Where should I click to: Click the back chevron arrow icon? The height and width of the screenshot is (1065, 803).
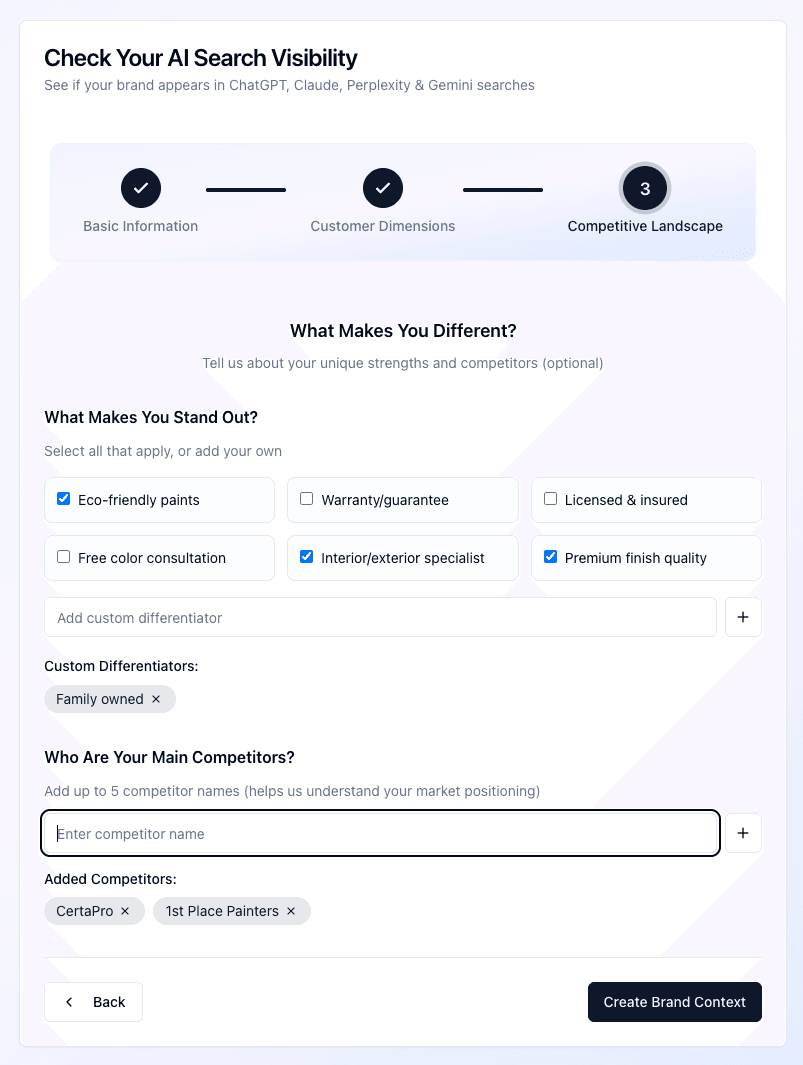tap(68, 1001)
